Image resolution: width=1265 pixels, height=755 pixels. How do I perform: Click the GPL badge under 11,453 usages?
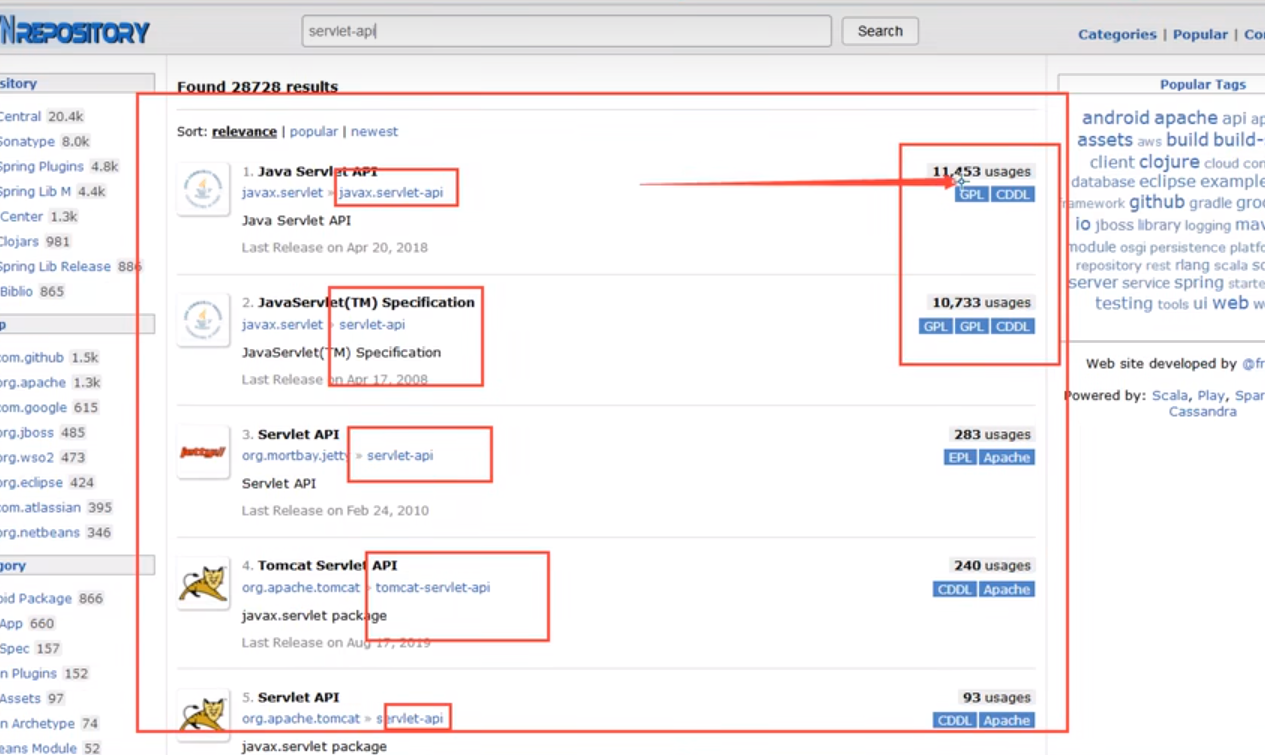point(971,194)
